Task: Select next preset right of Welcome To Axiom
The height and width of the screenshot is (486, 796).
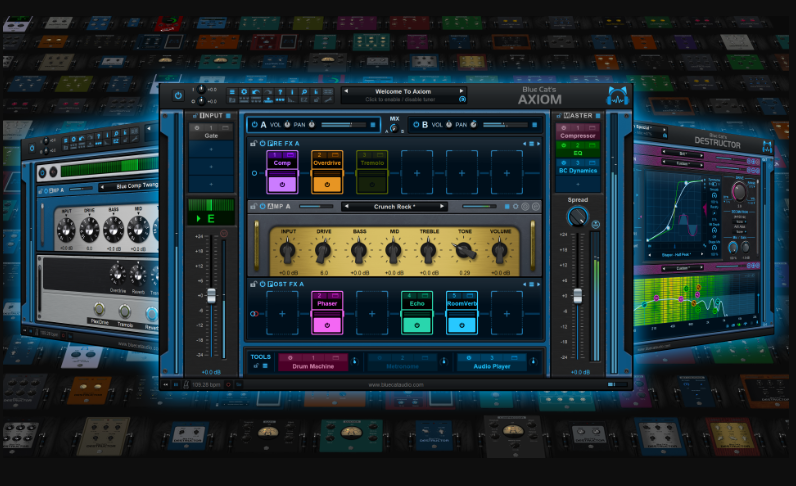Action: tap(461, 91)
